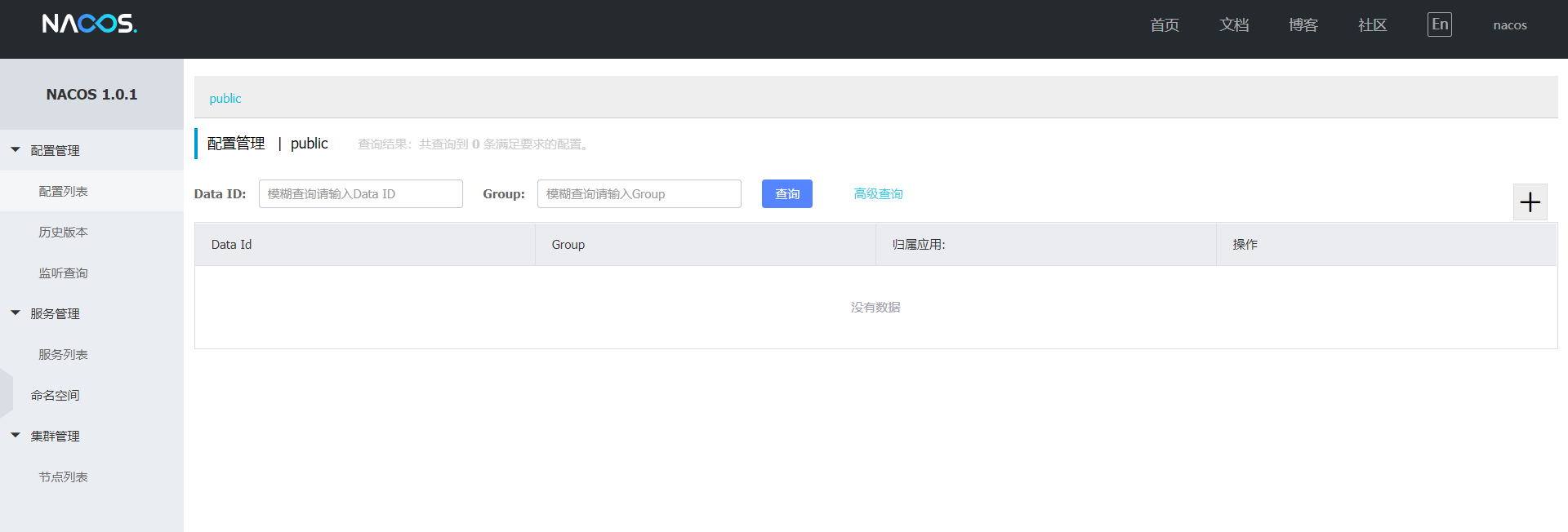Open 配置列表 in the sidebar
The height and width of the screenshot is (532, 1568).
(64, 191)
